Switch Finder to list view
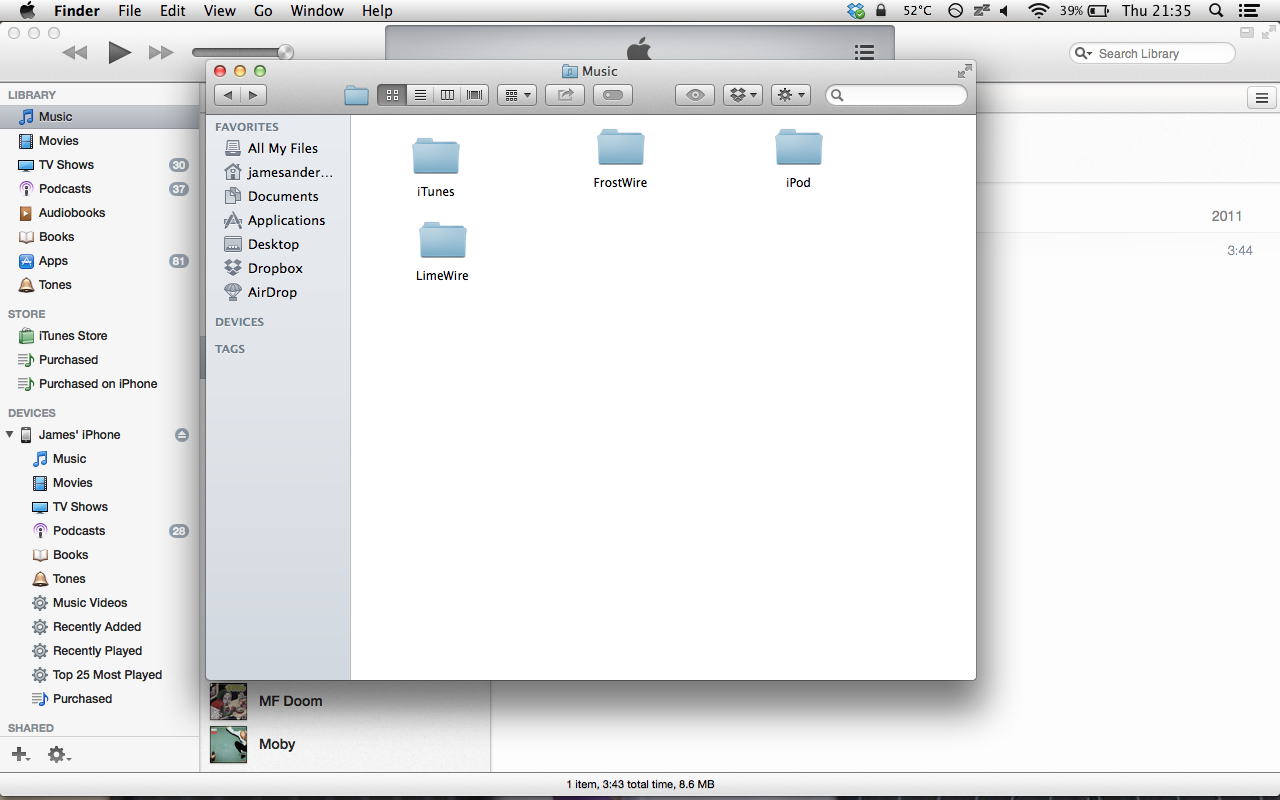Image resolution: width=1280 pixels, height=800 pixels. (420, 95)
